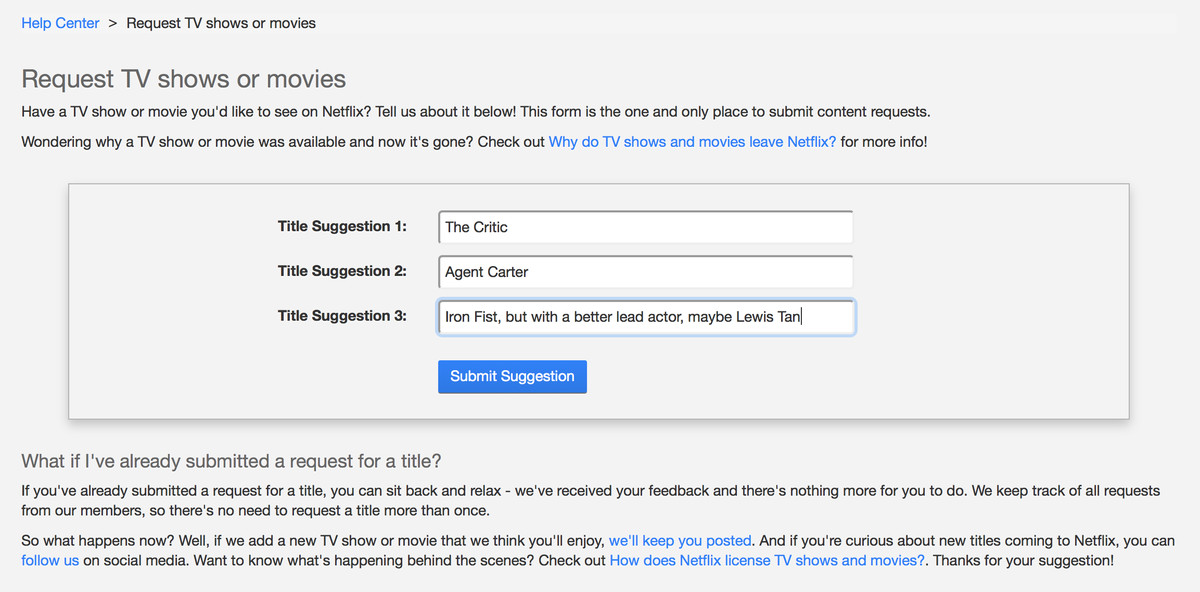The height and width of the screenshot is (592, 1200).
Task: Follow the 'follow us' social media link
Action: click(50, 560)
